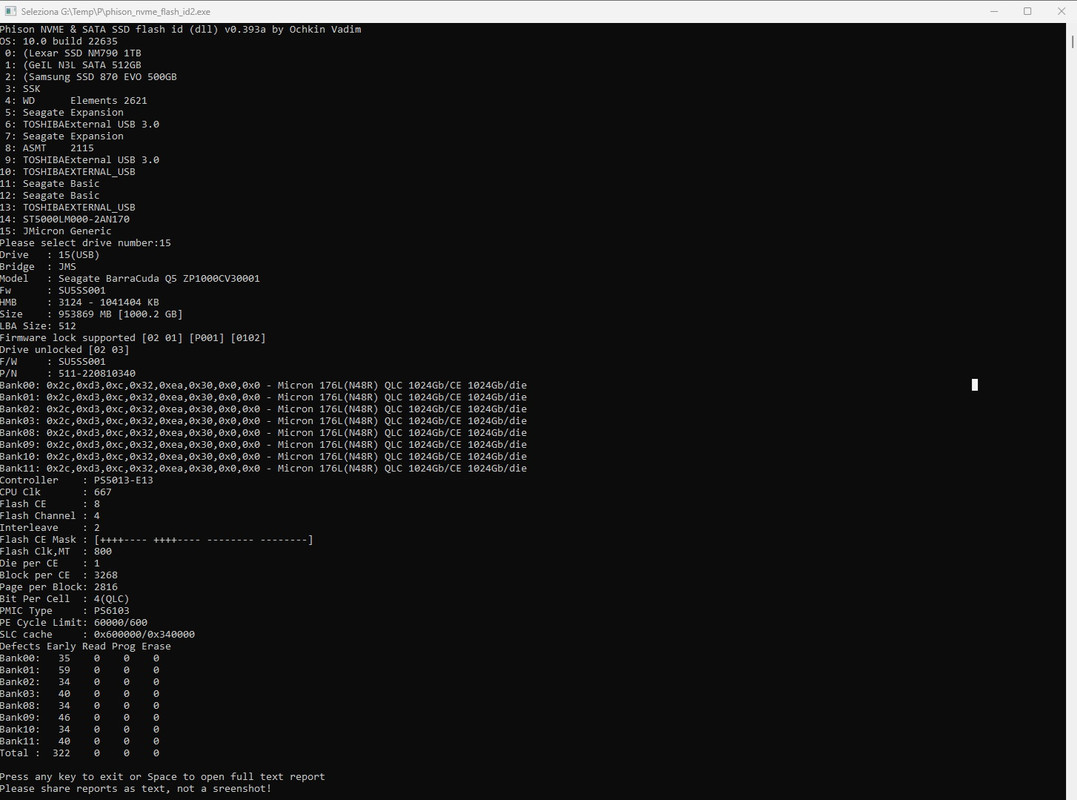Screen dimensions: 1077x800
Task: Click Bank01 defects row with 59
Action: 80,670
